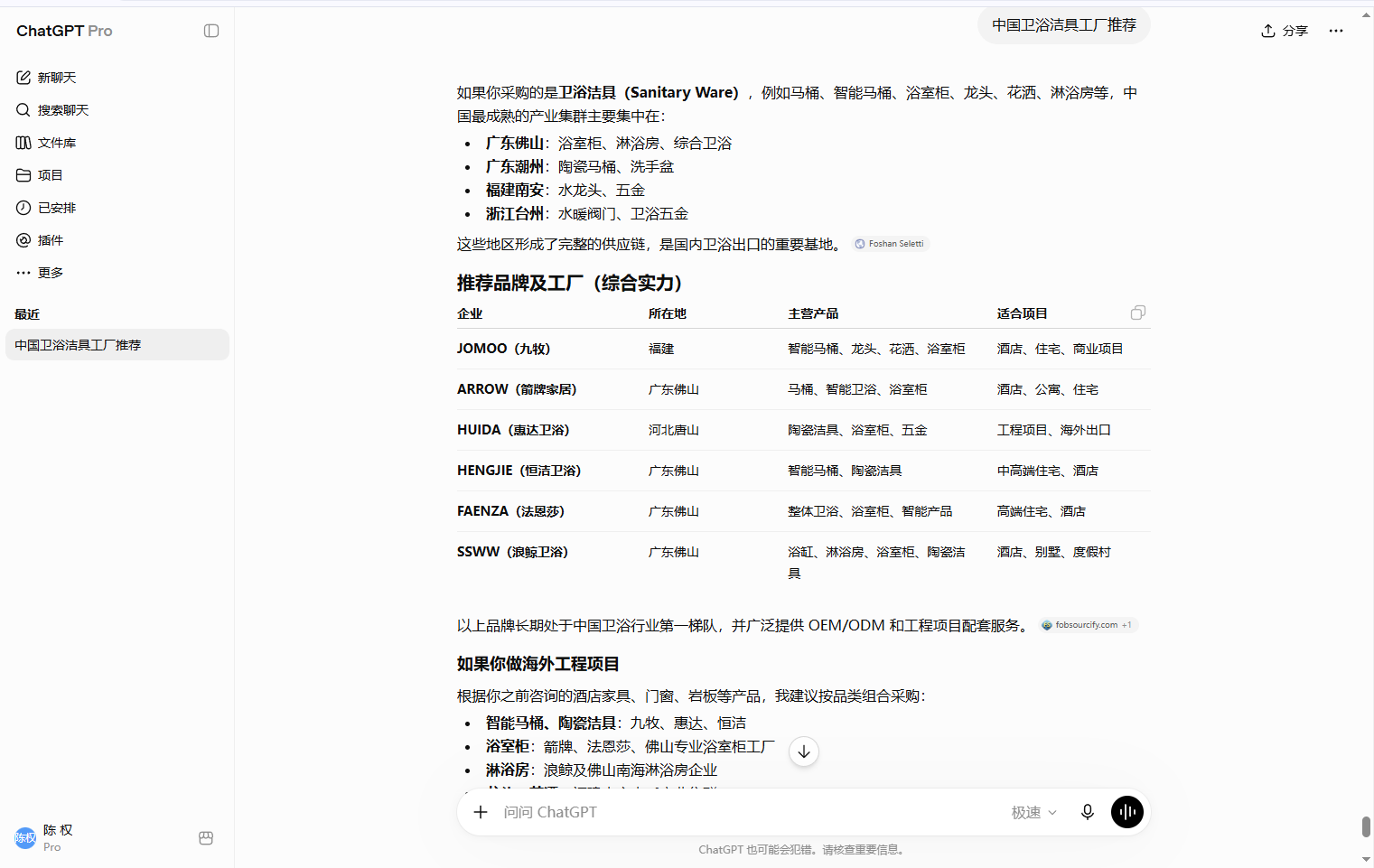
Task: Click the 最近 section label
Action: (x=27, y=314)
